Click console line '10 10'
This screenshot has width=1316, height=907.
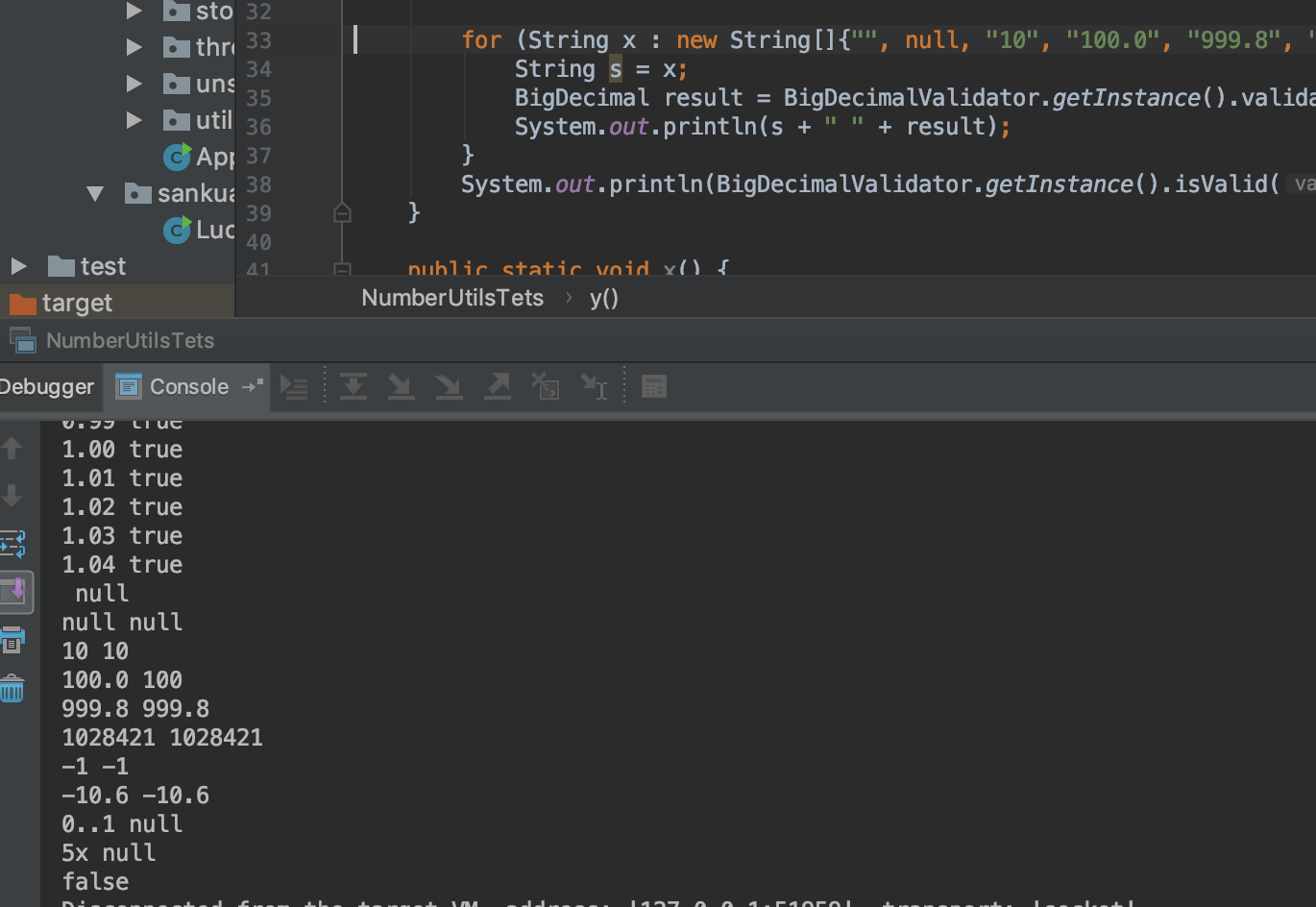pos(95,651)
